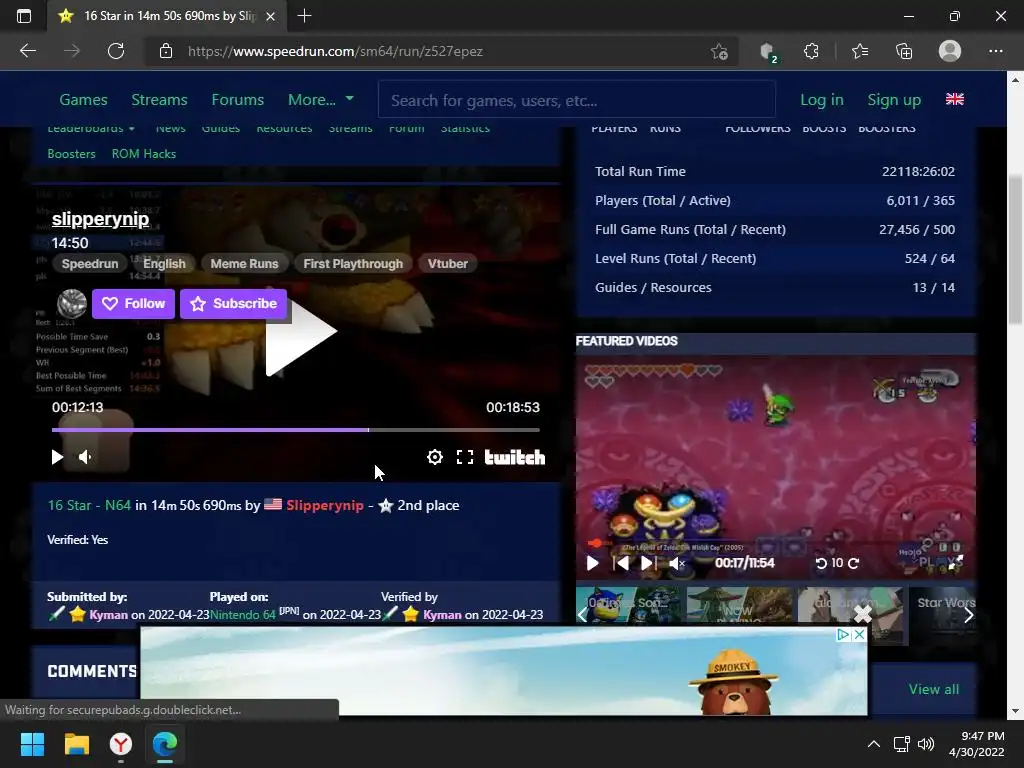1024x768 pixels.
Task: Open the Forums page
Action: coord(238,100)
